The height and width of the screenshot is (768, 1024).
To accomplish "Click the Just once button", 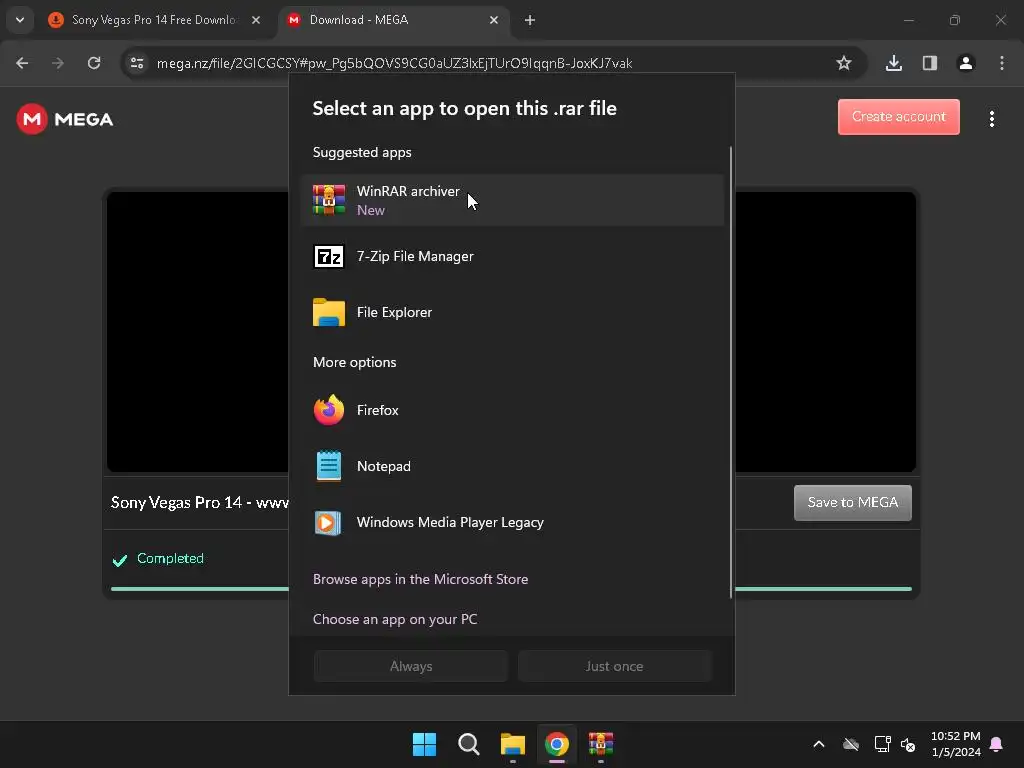I will pyautogui.click(x=615, y=666).
